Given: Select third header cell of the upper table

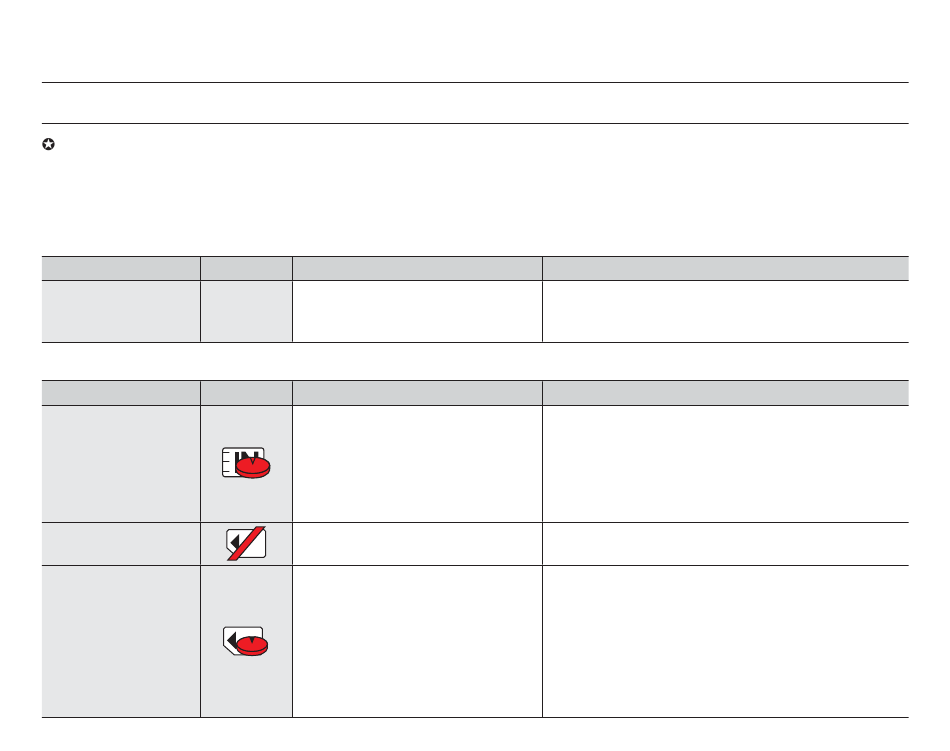Looking at the screenshot, I should click(417, 268).
